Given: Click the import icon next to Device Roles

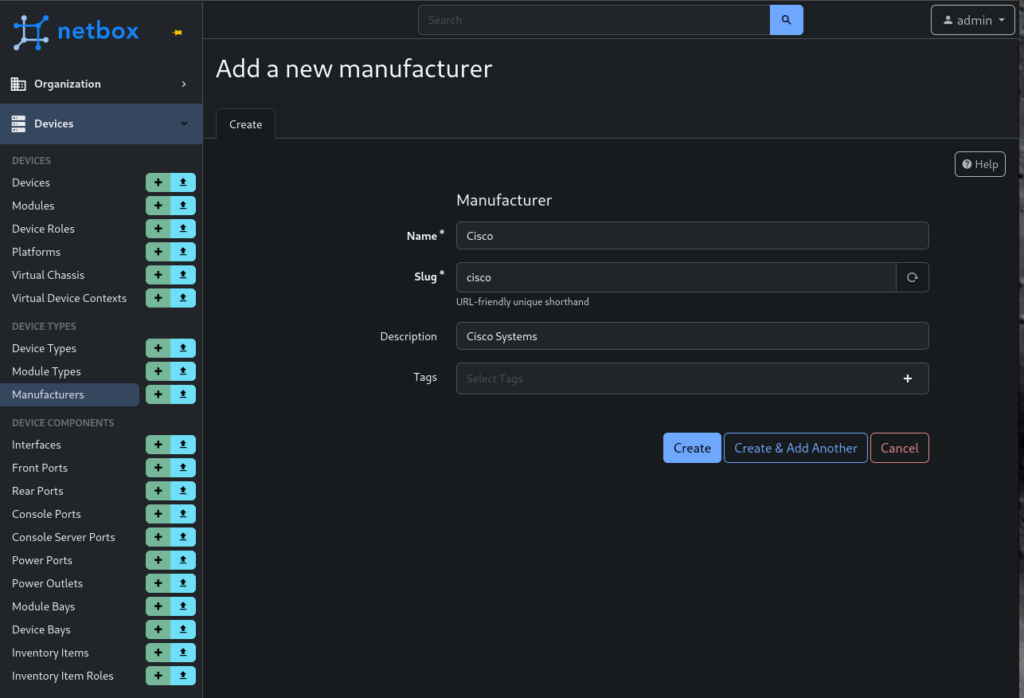Looking at the screenshot, I should (x=183, y=229).
